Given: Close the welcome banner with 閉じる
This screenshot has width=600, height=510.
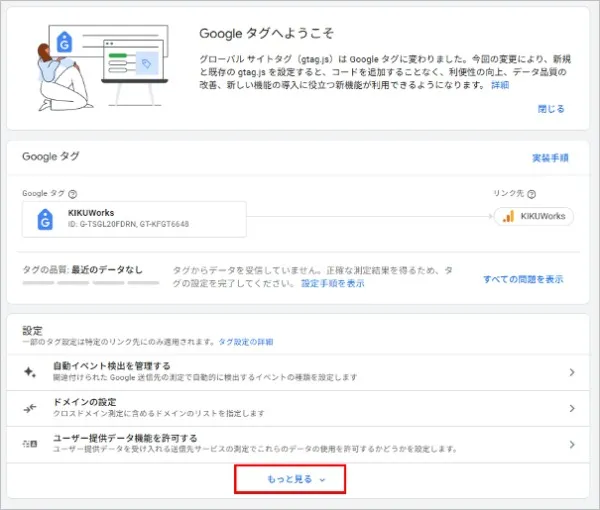Looking at the screenshot, I should coord(552,108).
